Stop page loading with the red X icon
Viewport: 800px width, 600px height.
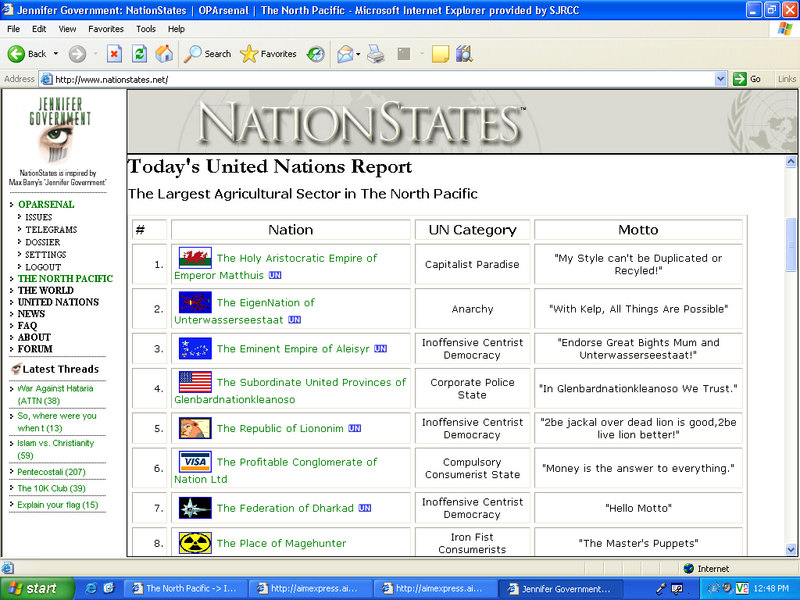tap(114, 54)
